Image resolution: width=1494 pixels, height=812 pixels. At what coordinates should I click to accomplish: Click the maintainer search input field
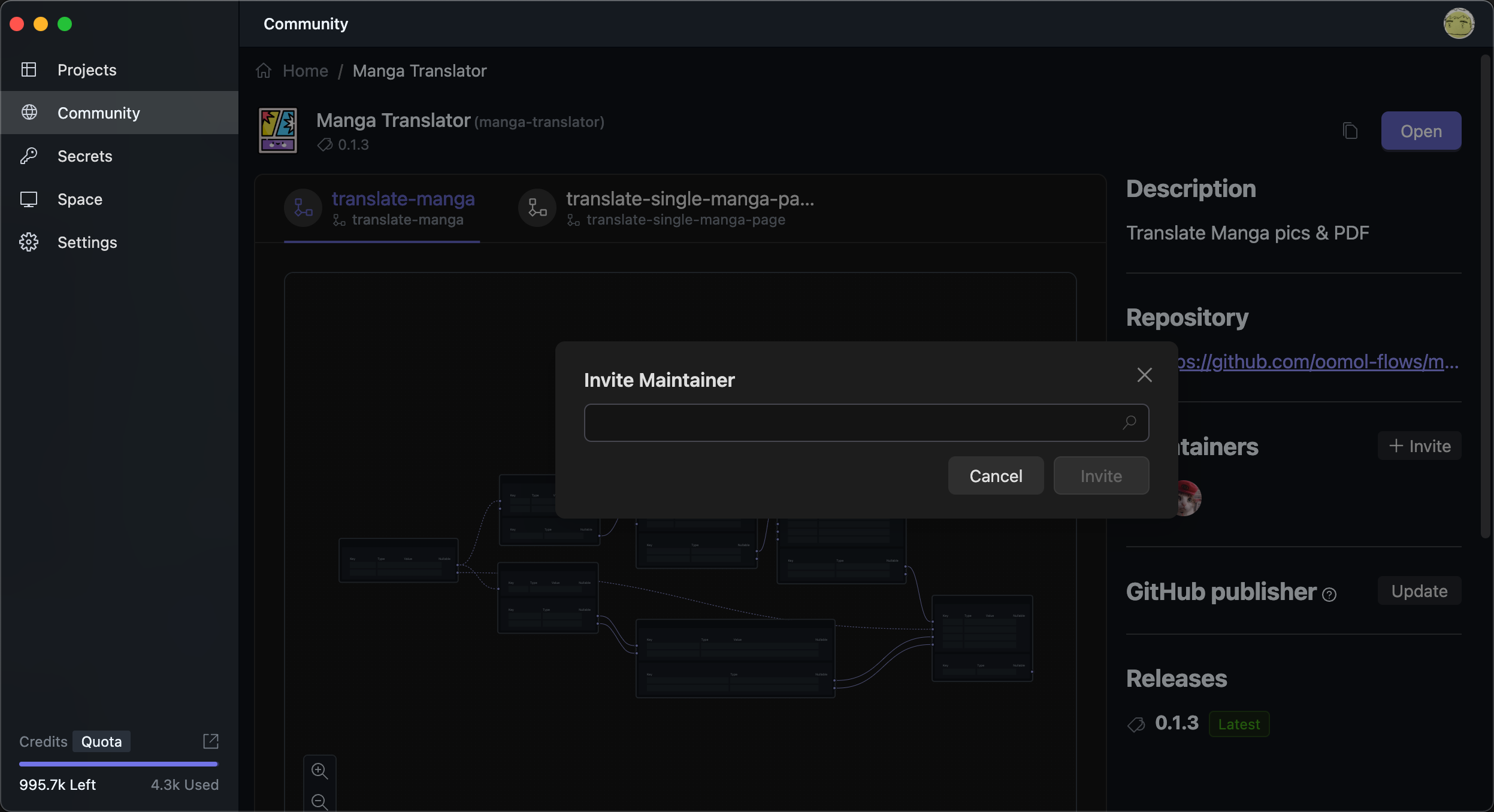pos(851,423)
